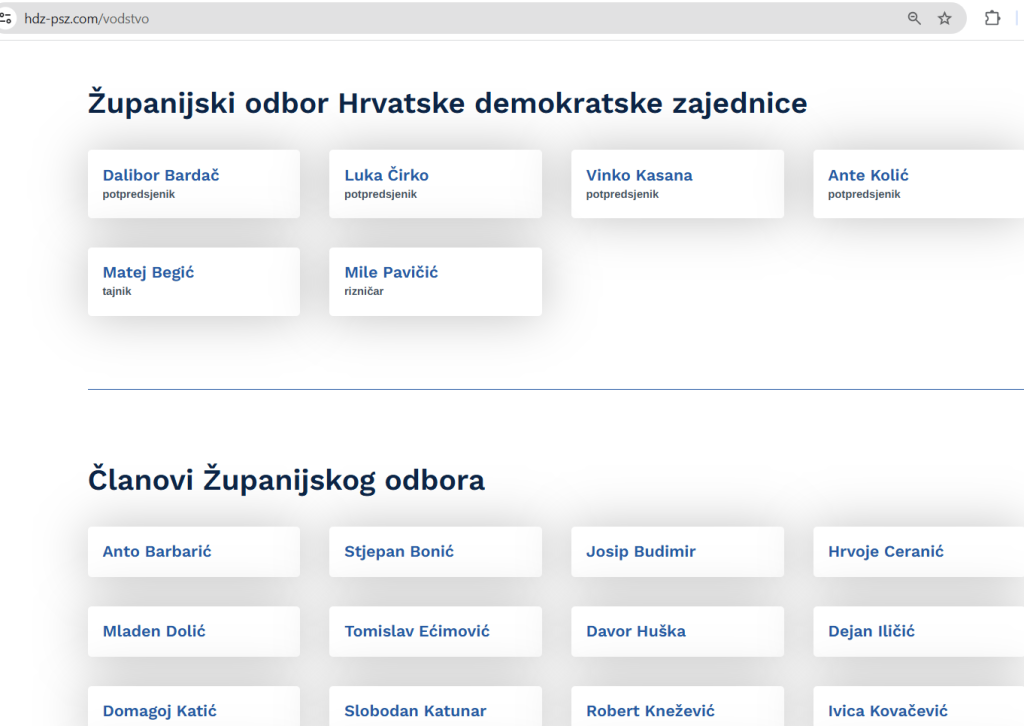The image size is (1024, 726).
Task: Click Mile Pavičić rizničar card
Action: 436,281
